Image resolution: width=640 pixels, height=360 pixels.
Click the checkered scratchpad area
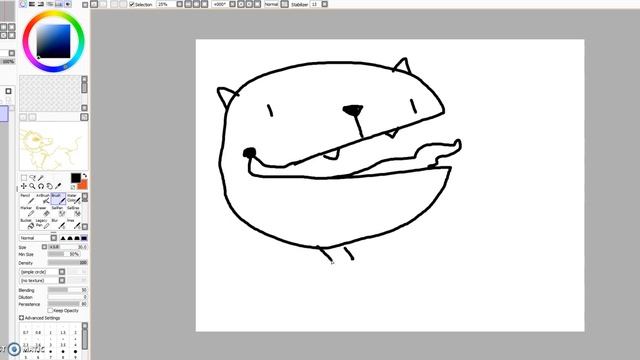(x=50, y=93)
